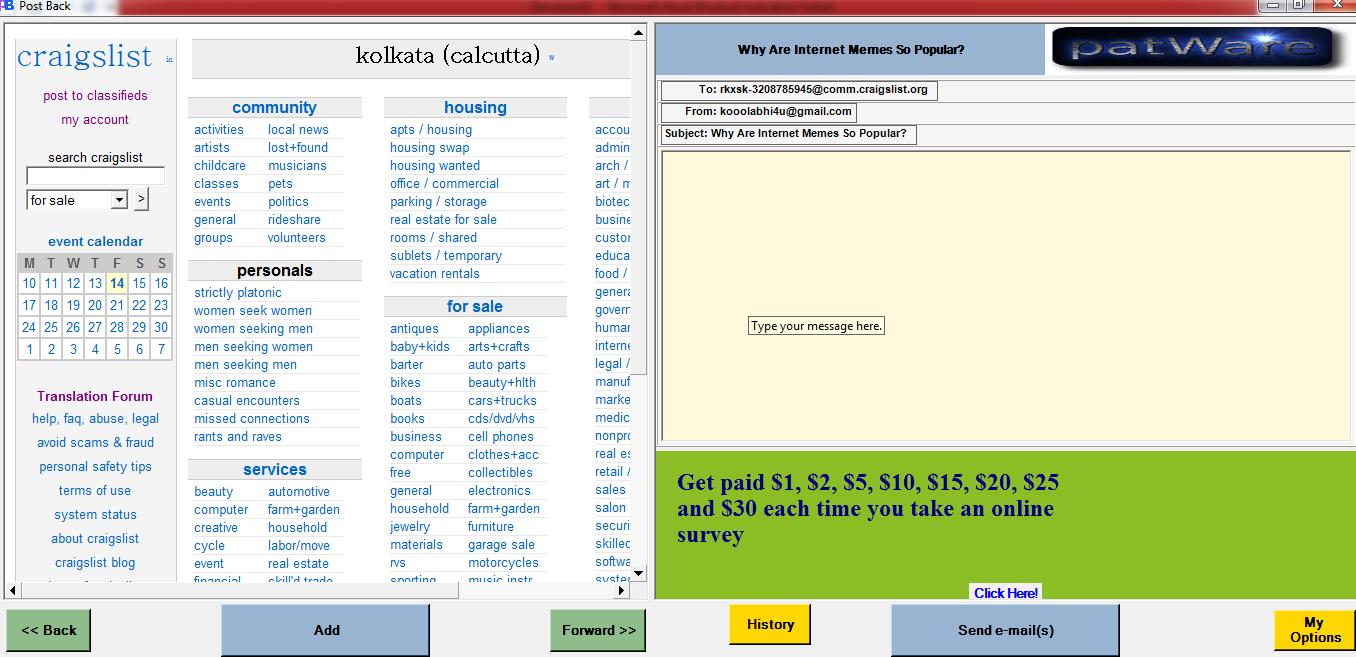Open the for sale search category dropdown
Viewport: 1356px width, 657px height.
point(77,200)
